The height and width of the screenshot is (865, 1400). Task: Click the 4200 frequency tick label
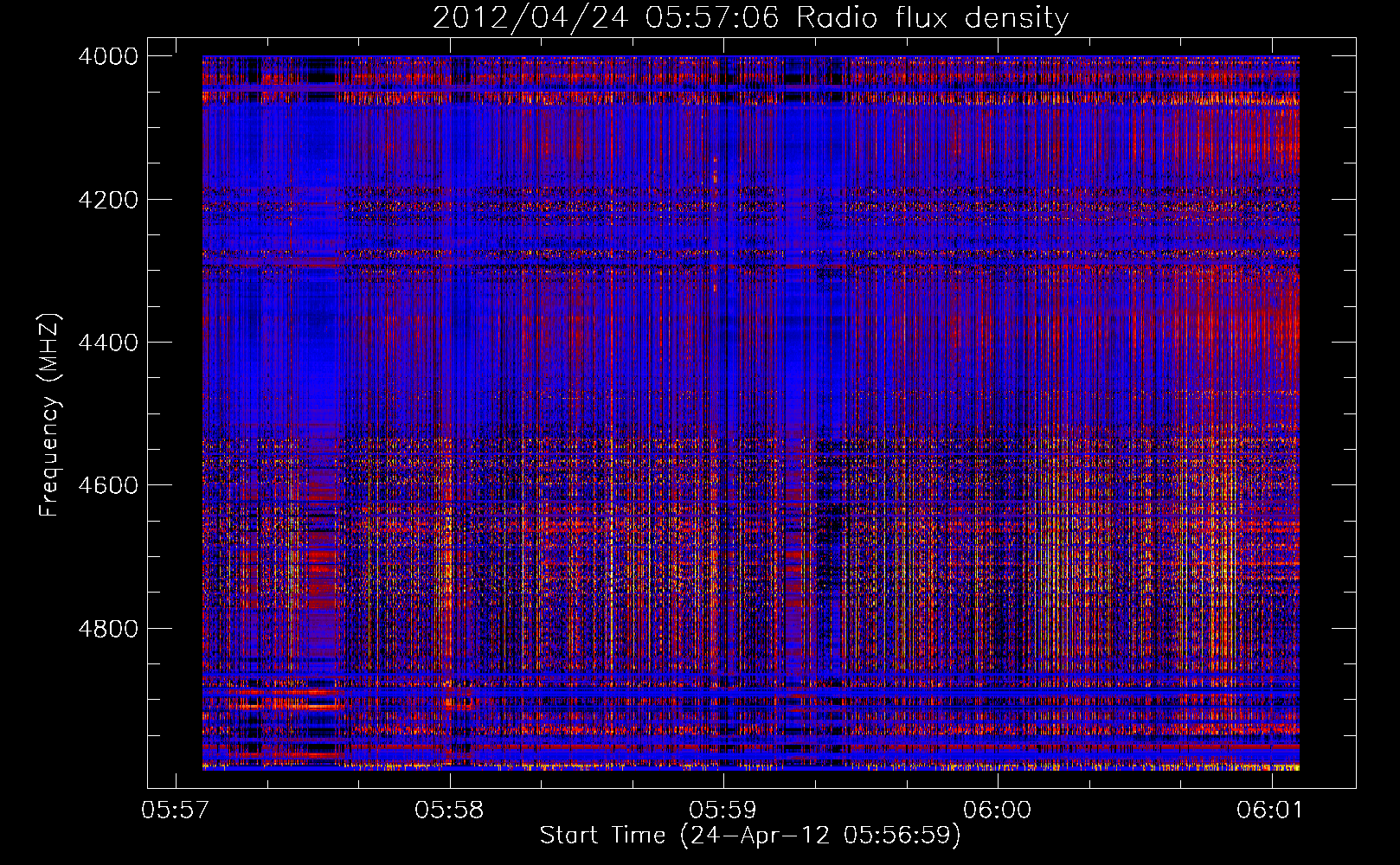point(108,200)
